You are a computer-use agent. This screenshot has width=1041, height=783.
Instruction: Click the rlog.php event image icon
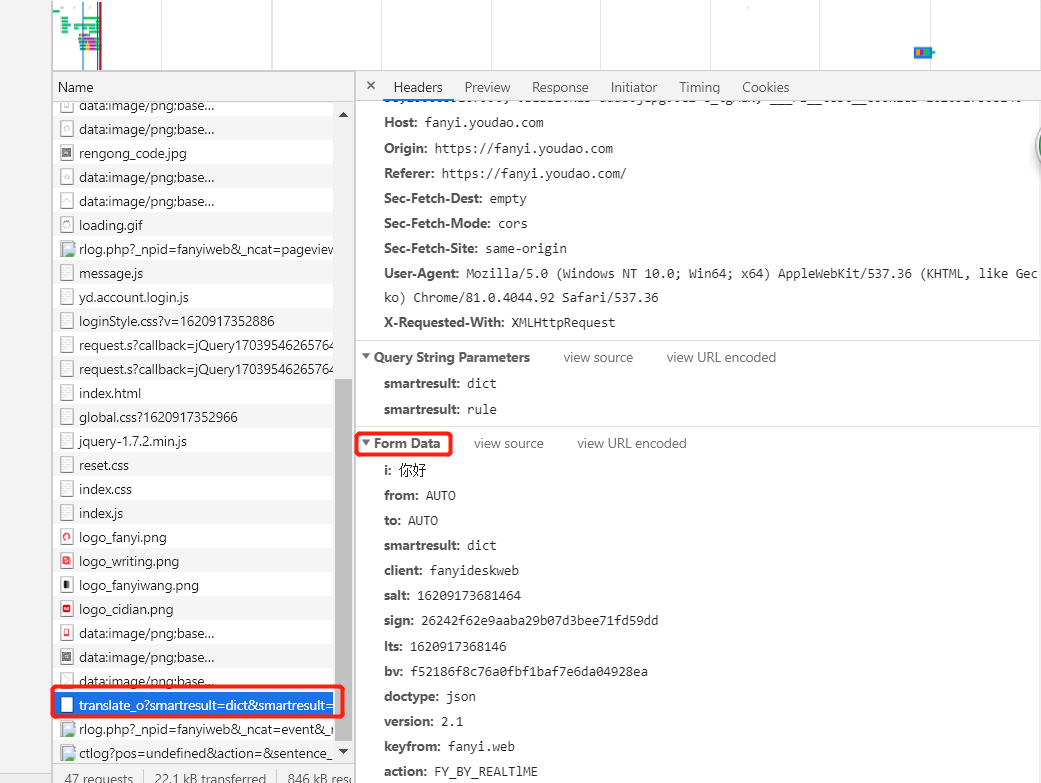(x=68, y=729)
